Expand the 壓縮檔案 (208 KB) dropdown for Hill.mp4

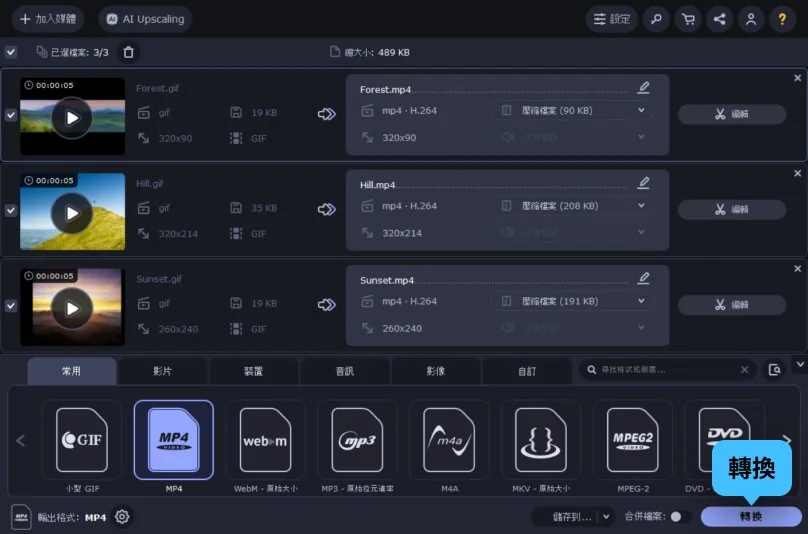tap(641, 205)
